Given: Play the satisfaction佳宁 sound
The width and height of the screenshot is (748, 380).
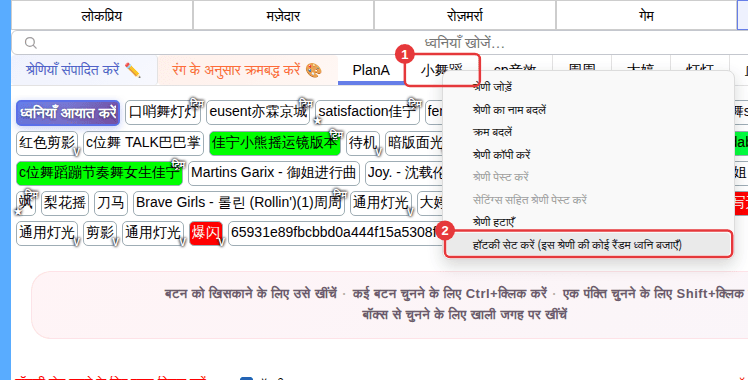Looking at the screenshot, I should point(367,113).
